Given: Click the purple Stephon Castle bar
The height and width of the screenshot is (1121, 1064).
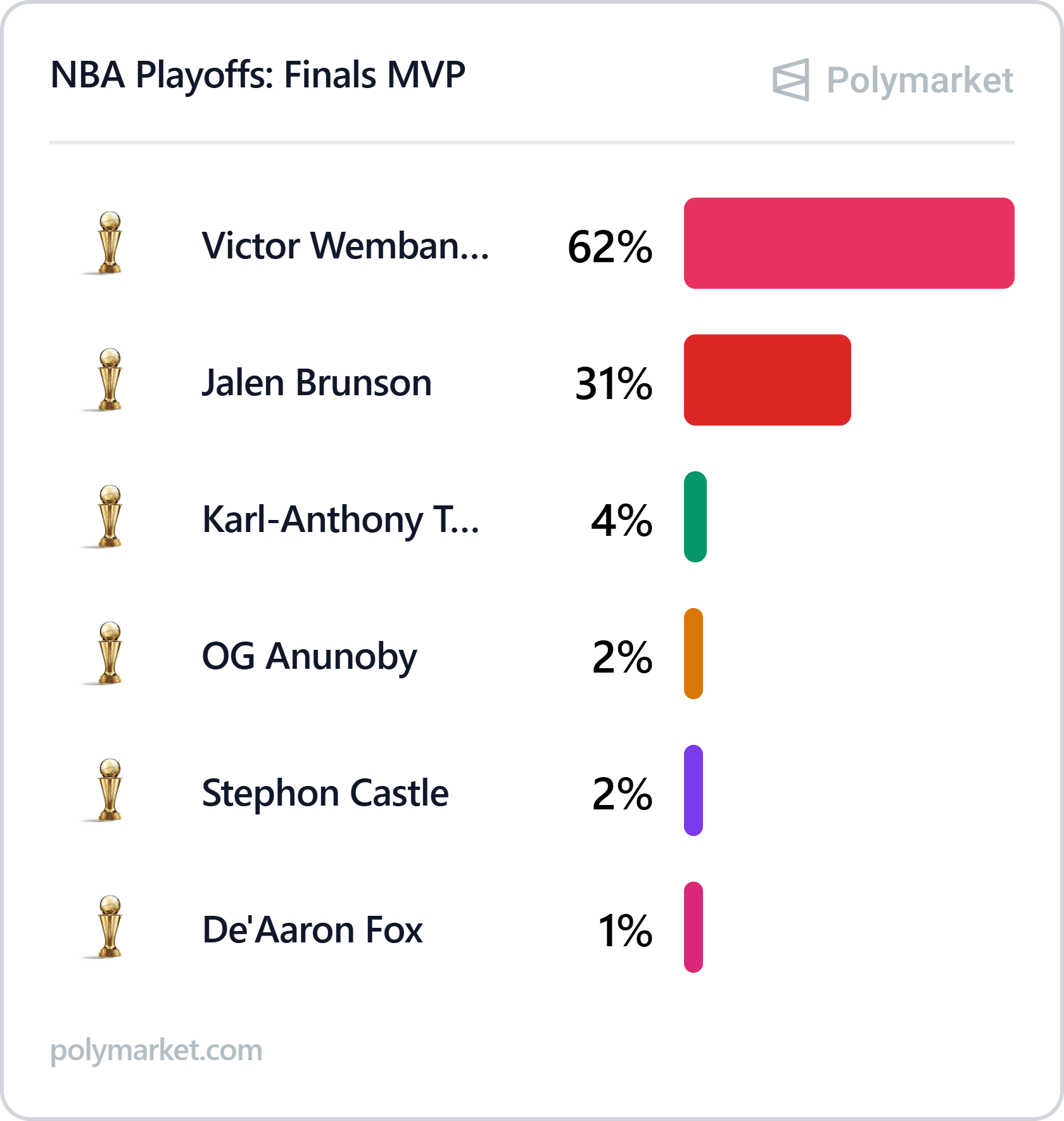Looking at the screenshot, I should point(693,790).
